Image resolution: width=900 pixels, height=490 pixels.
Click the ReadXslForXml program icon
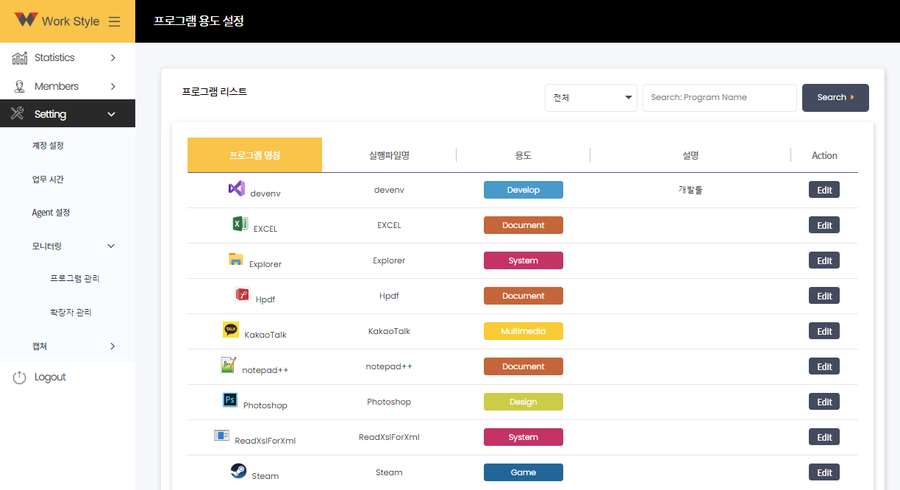click(222, 435)
